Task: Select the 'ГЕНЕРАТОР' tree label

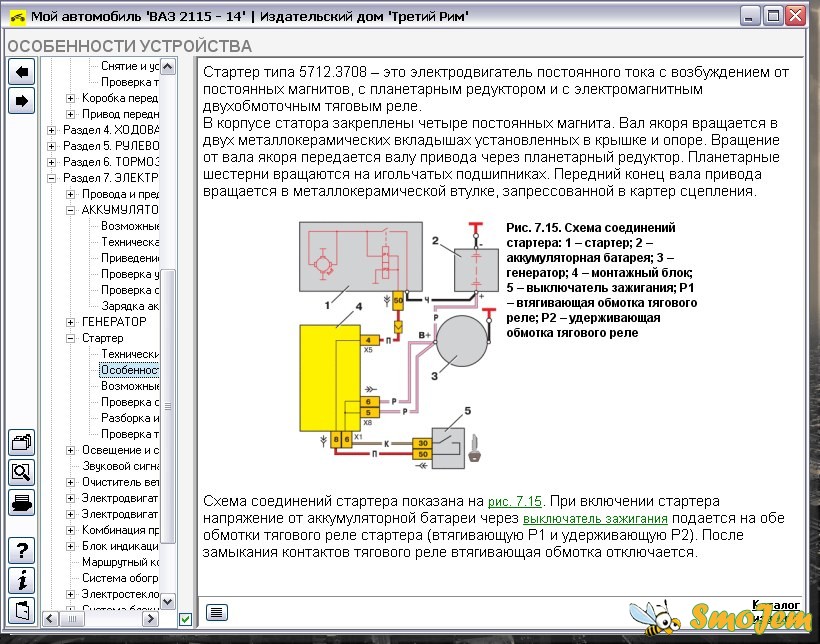Action: (114, 322)
